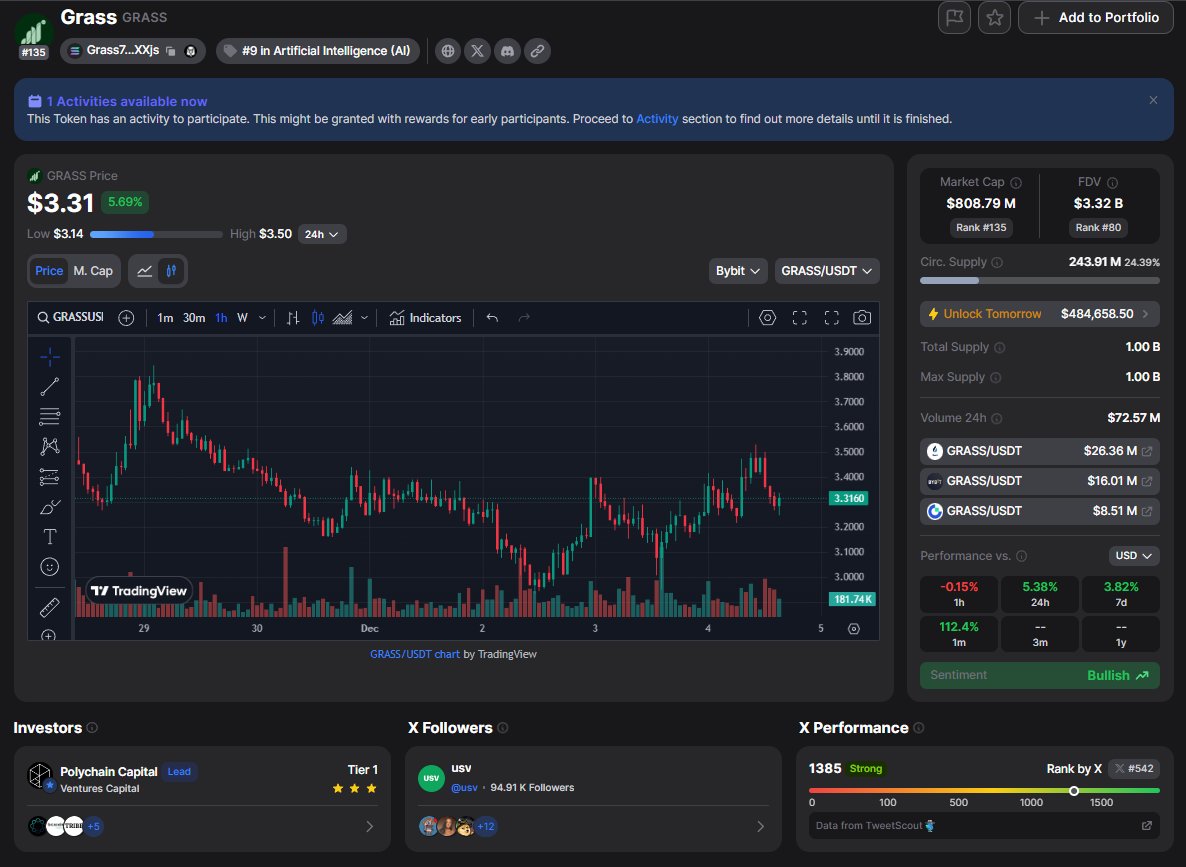Click the Market Cap info icon

(x=1016, y=183)
